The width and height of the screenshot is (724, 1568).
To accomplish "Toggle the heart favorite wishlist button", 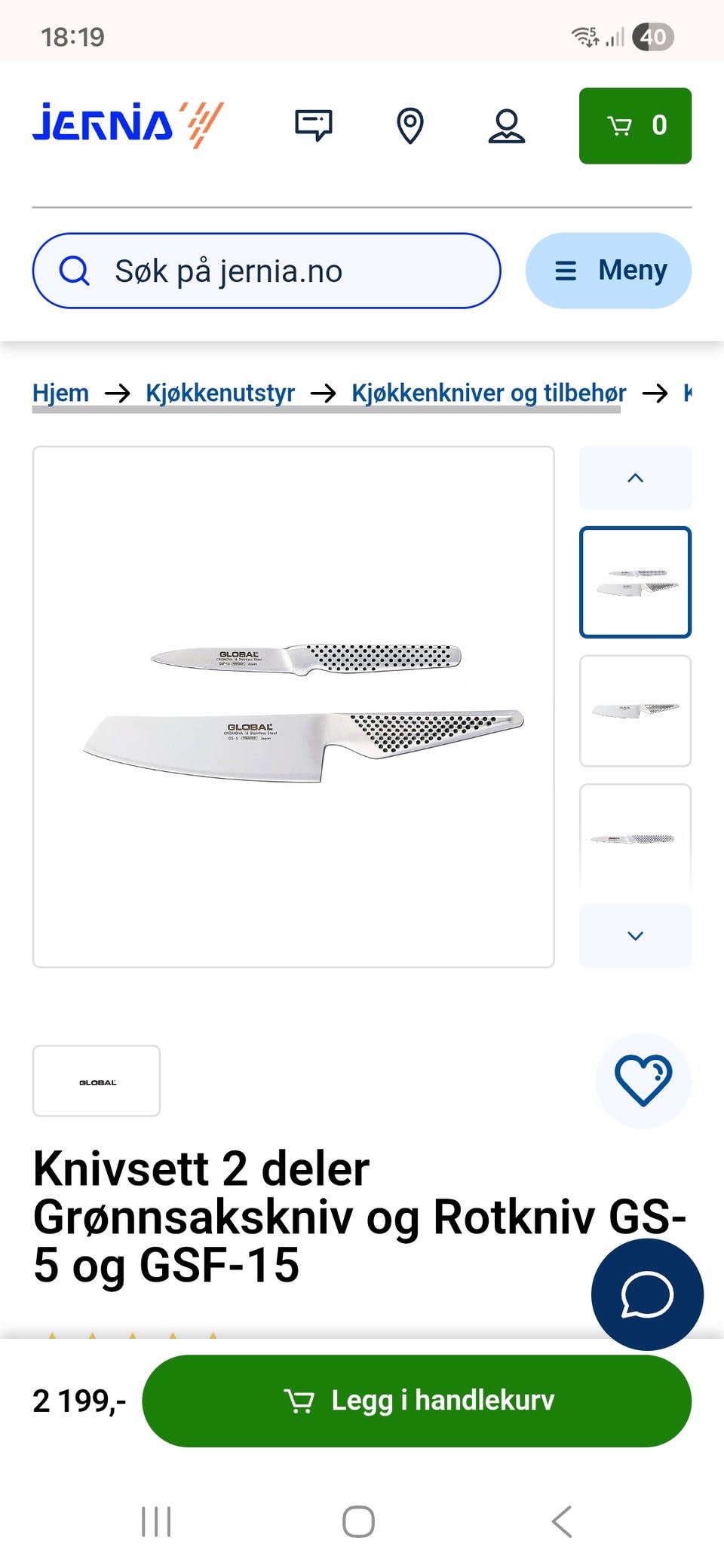I will point(643,1080).
